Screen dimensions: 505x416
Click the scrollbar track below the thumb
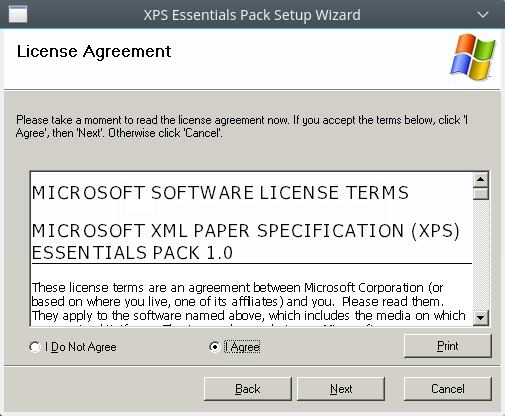481,255
